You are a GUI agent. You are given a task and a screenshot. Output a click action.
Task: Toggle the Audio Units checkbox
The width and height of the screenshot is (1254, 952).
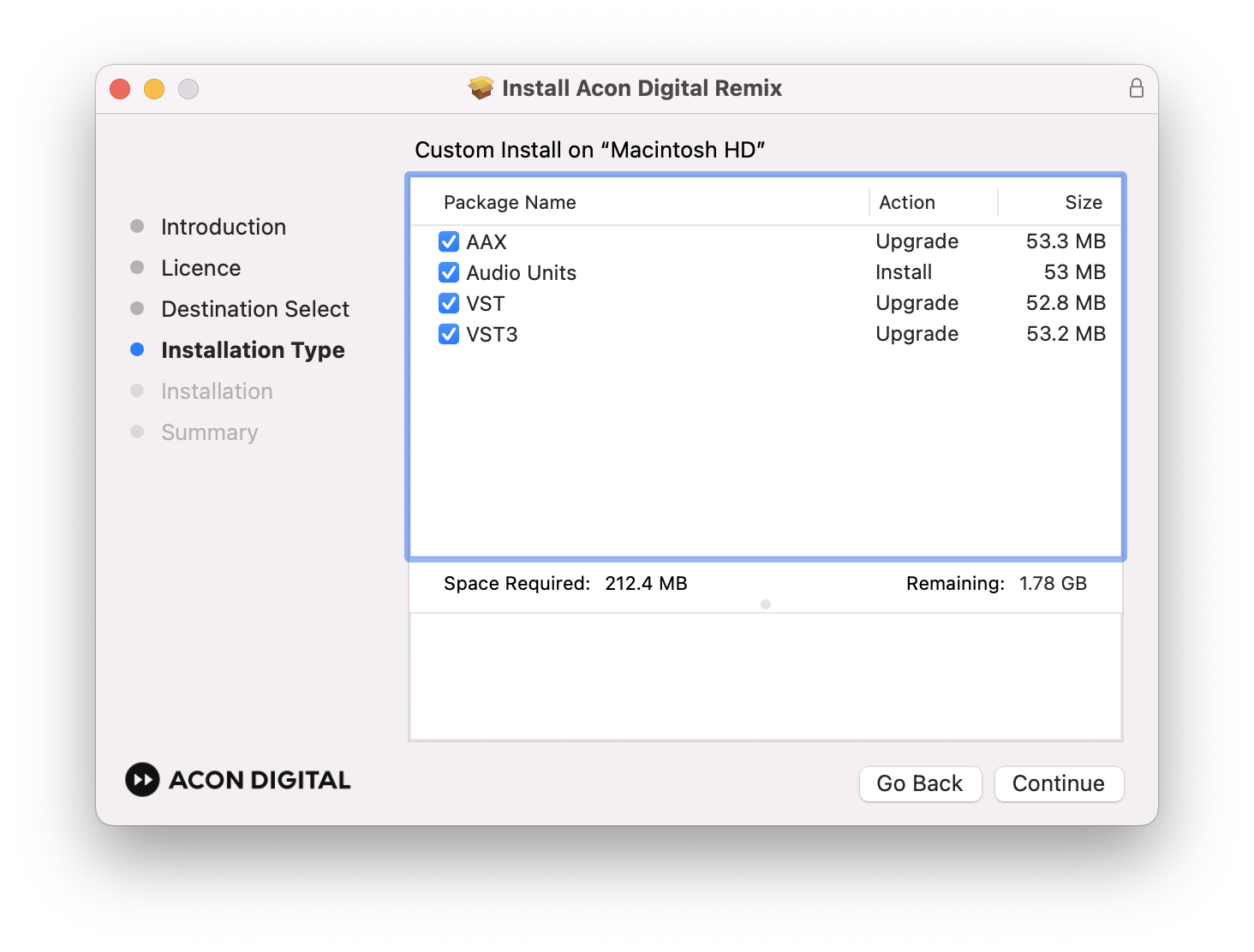click(x=449, y=273)
